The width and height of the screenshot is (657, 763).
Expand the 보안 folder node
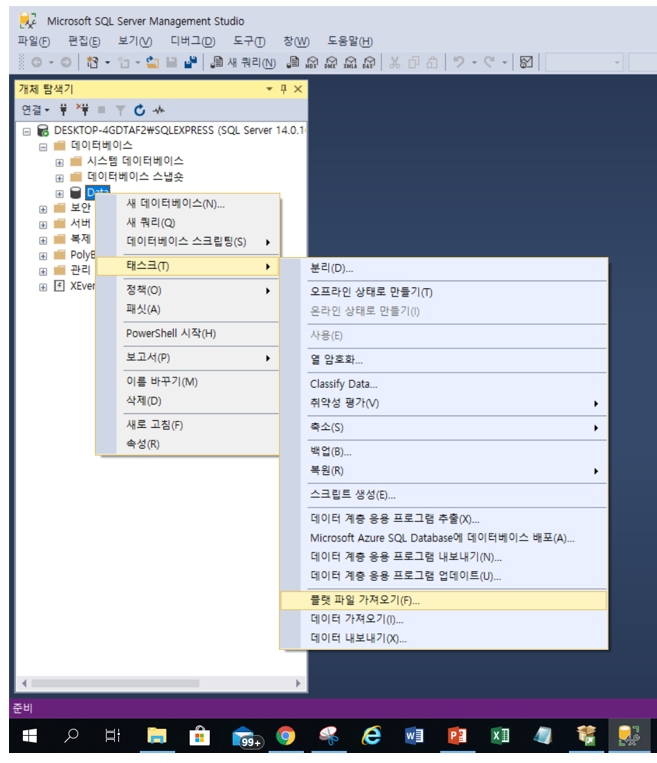click(43, 209)
